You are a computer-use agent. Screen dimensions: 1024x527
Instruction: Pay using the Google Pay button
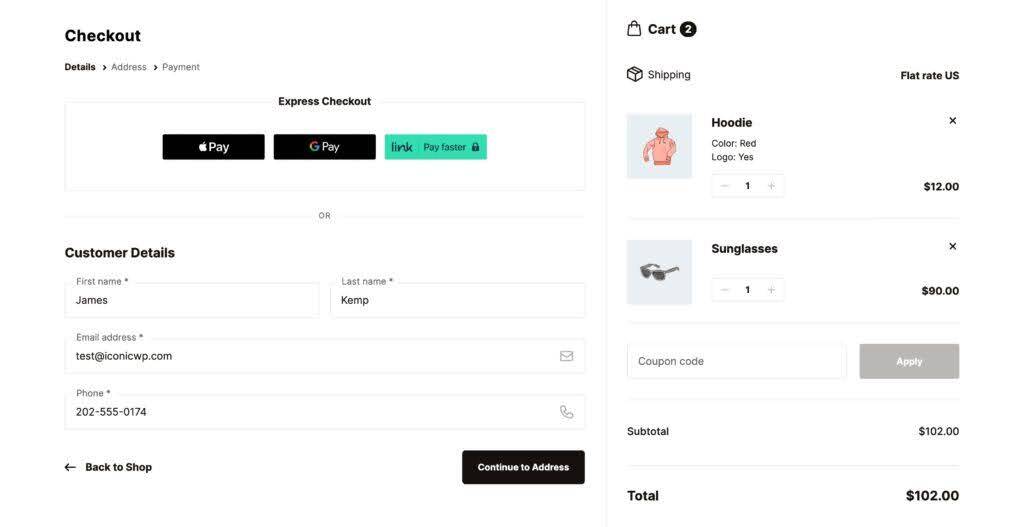(324, 147)
